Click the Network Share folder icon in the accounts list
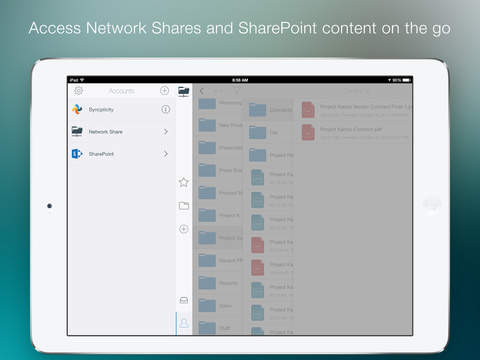This screenshot has width=480, height=360. [77, 132]
